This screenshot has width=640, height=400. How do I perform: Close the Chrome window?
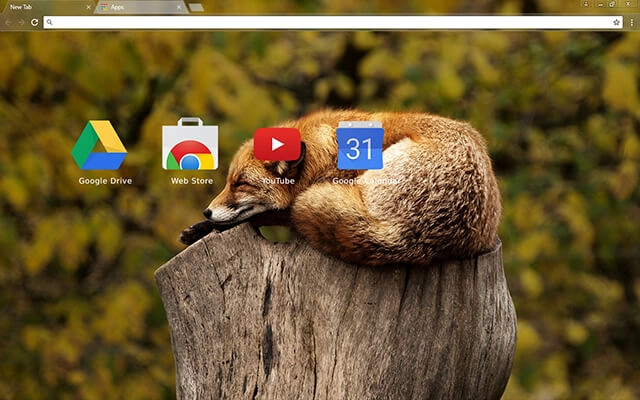pos(629,4)
